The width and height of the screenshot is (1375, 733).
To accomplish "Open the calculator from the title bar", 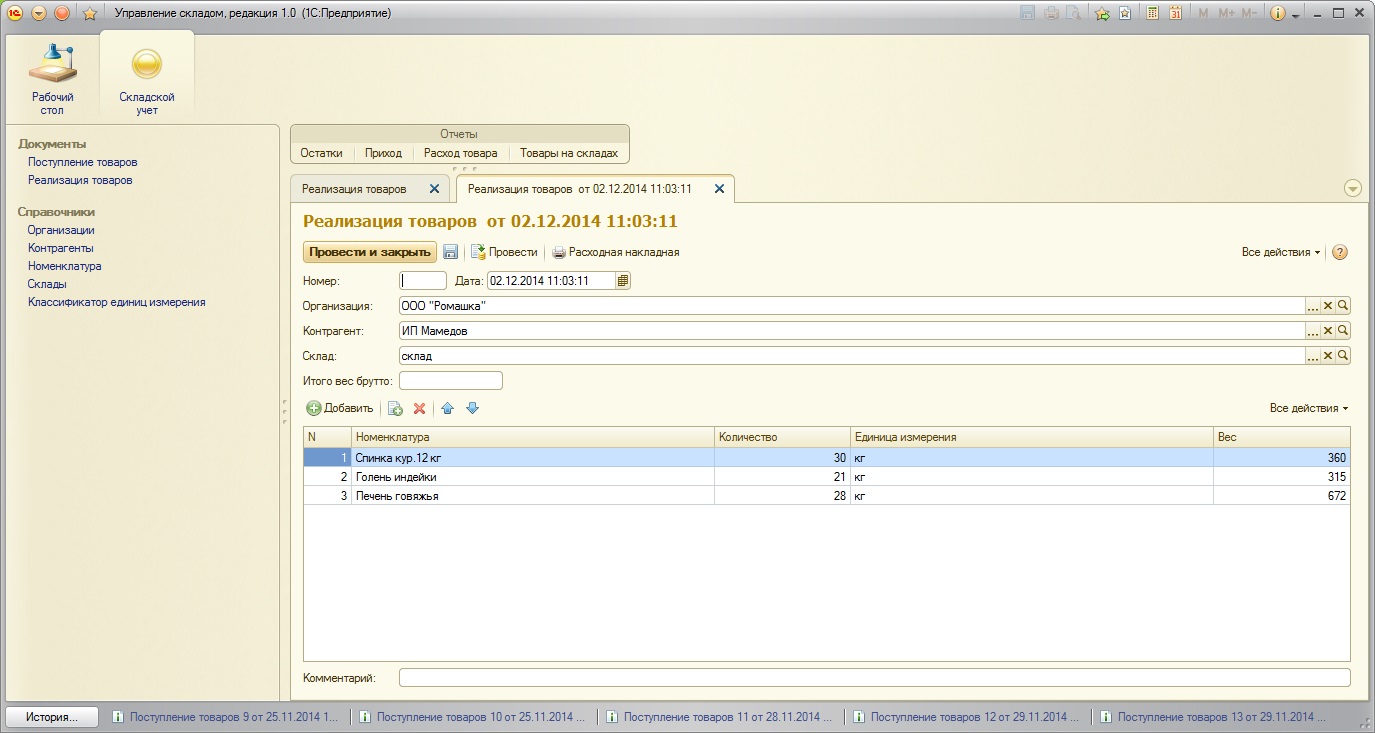I will [1152, 13].
